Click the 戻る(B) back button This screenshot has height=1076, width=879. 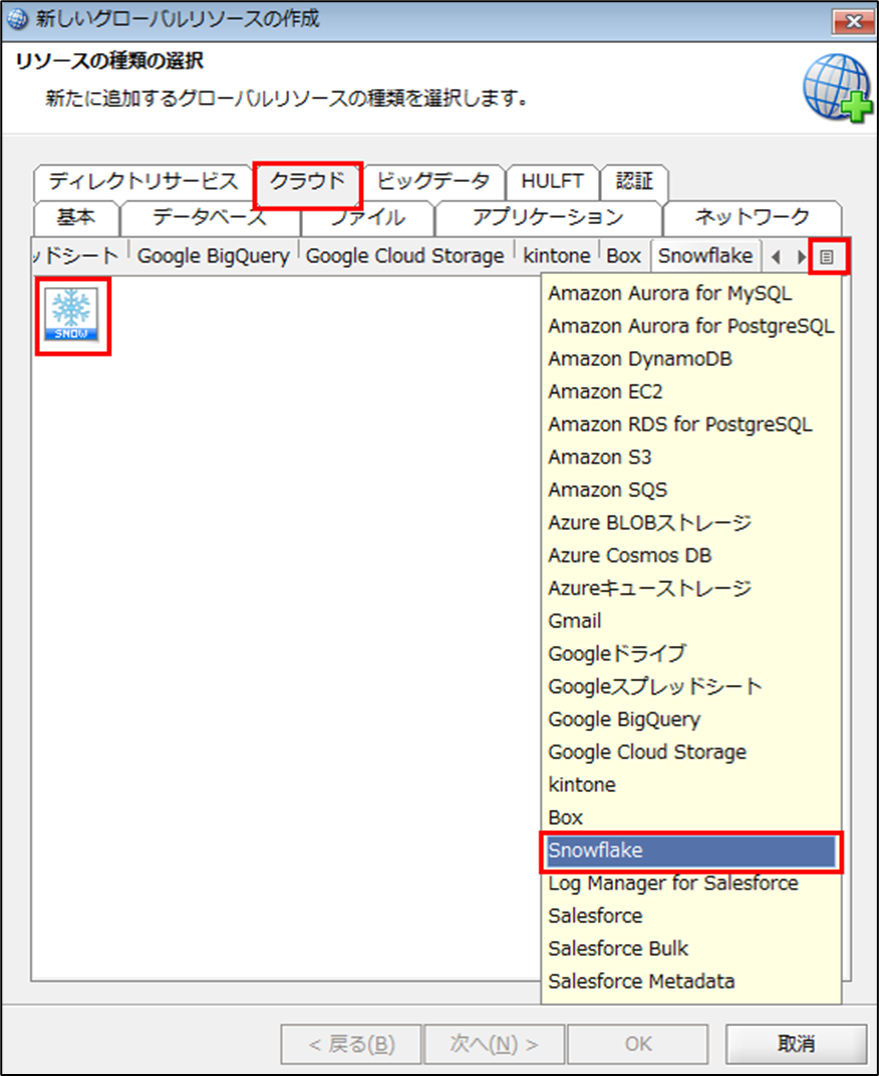(x=351, y=1044)
